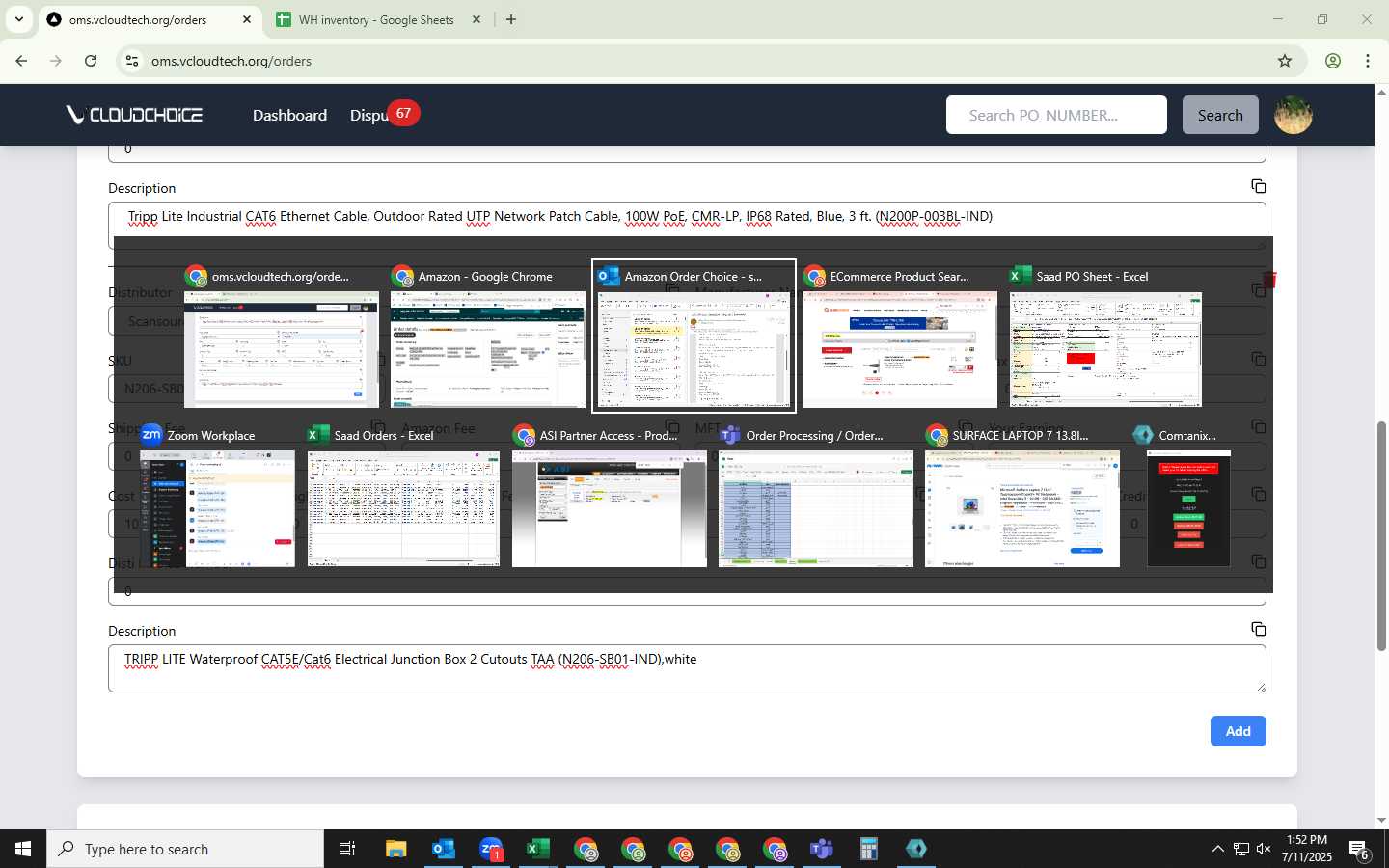
Task: Open the Disputes link with 67 badge
Action: (383, 115)
